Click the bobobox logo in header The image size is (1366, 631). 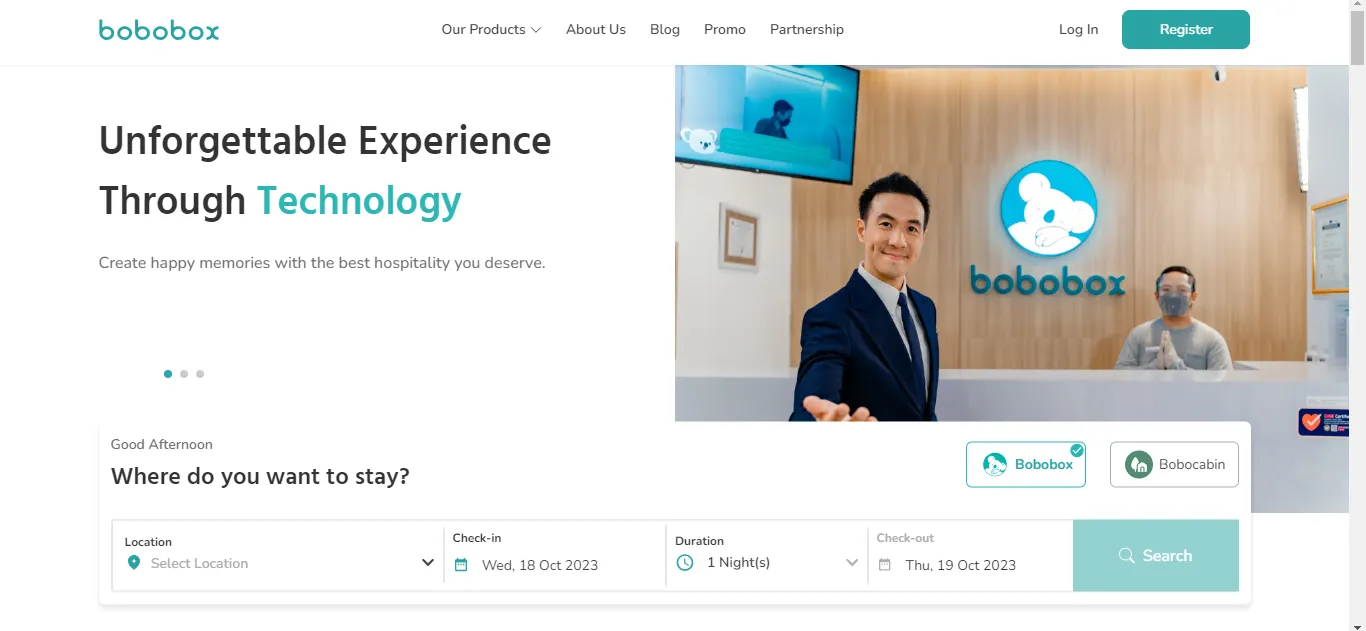(x=159, y=30)
